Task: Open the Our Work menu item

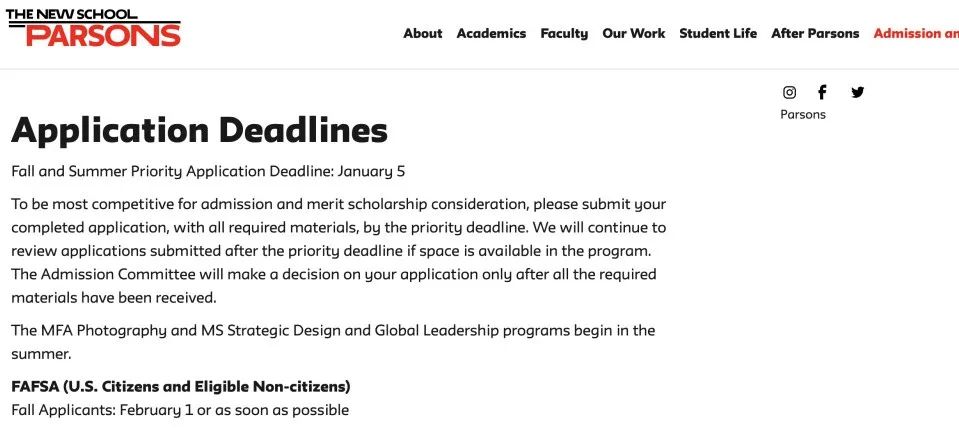Action: pos(633,33)
